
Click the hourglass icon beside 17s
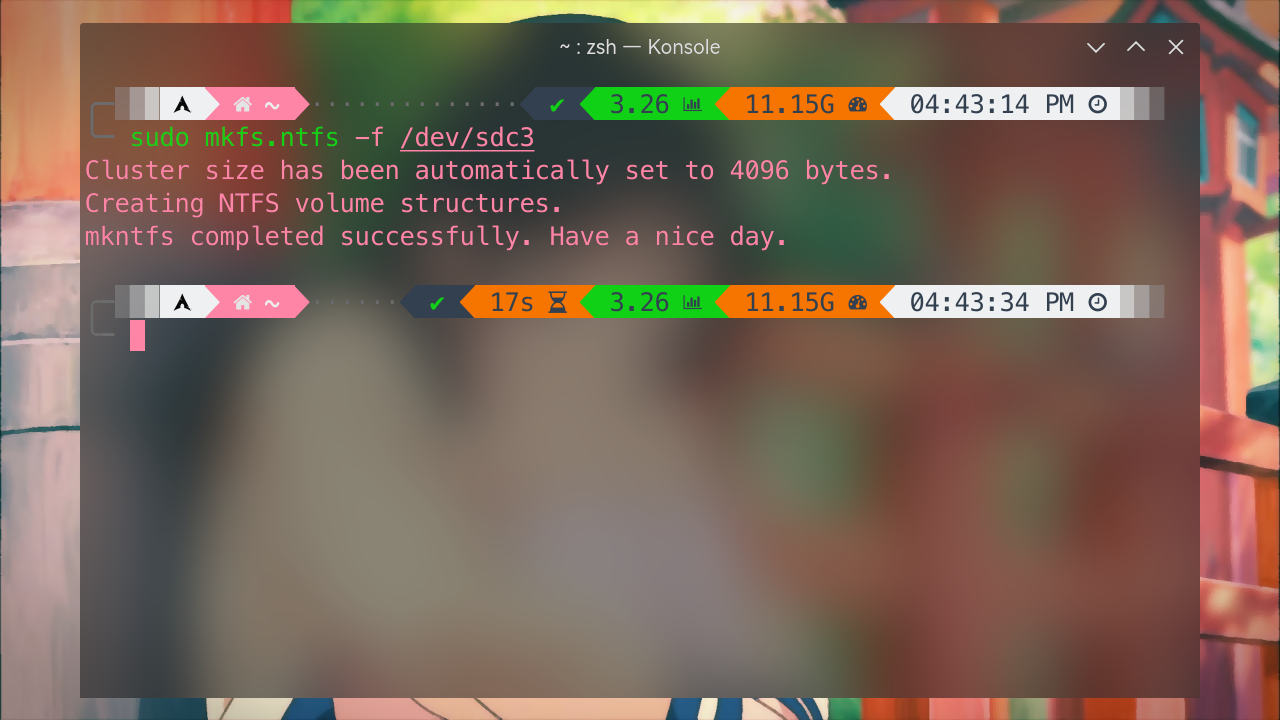(x=558, y=302)
